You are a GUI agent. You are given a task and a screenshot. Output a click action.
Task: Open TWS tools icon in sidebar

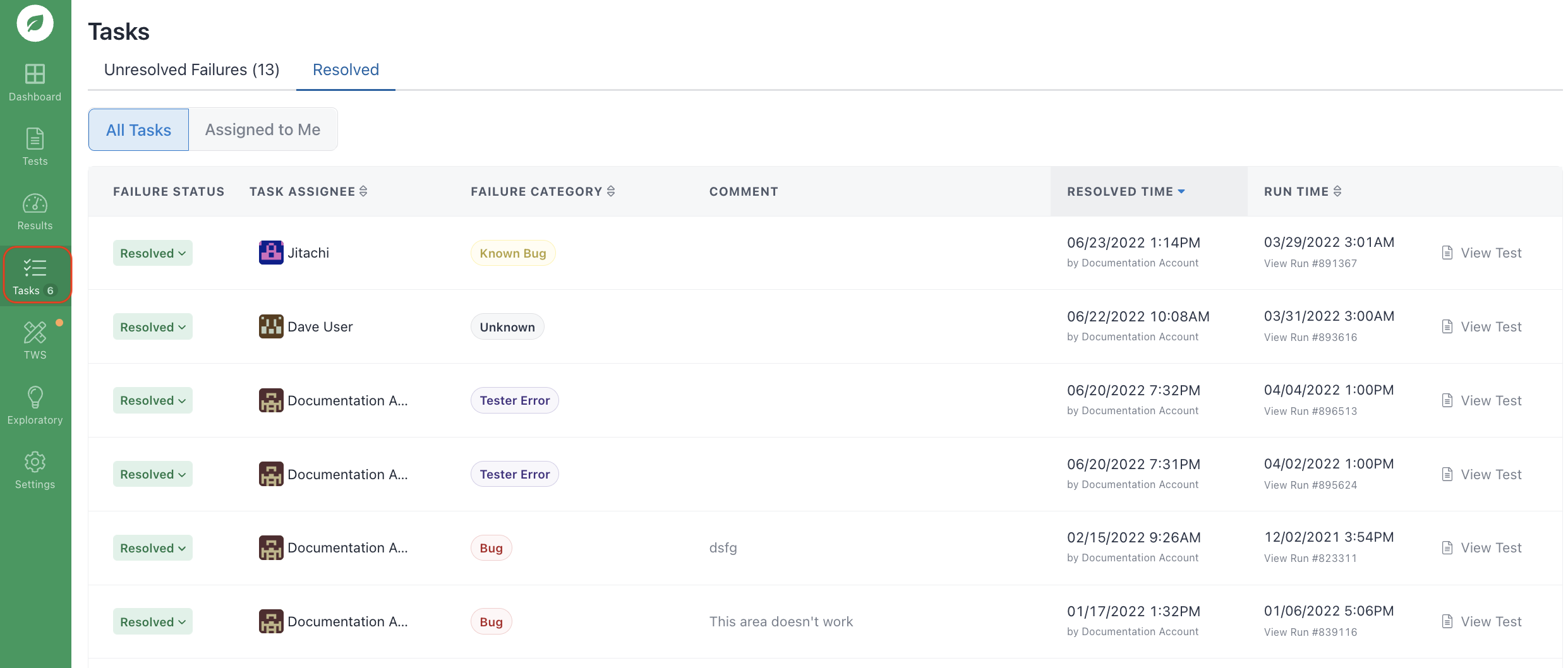pyautogui.click(x=35, y=332)
